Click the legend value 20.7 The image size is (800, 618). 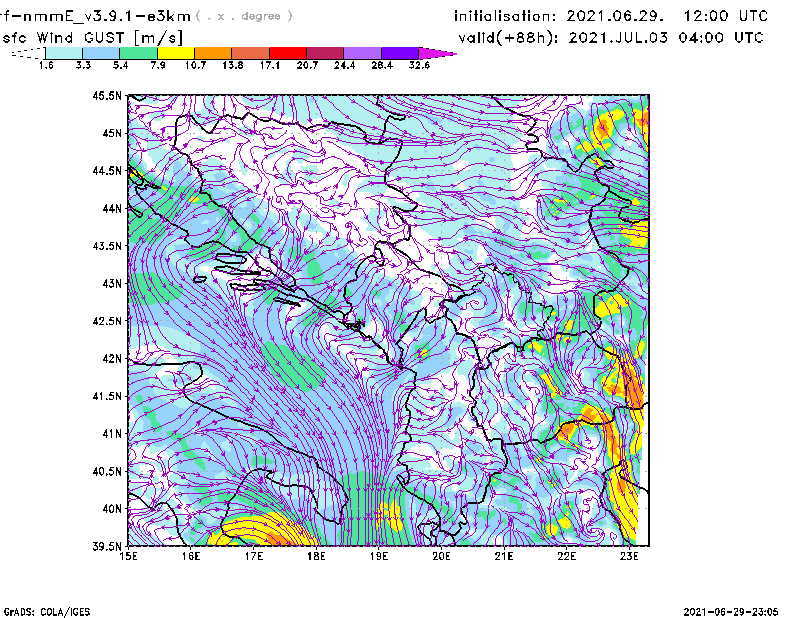point(307,65)
